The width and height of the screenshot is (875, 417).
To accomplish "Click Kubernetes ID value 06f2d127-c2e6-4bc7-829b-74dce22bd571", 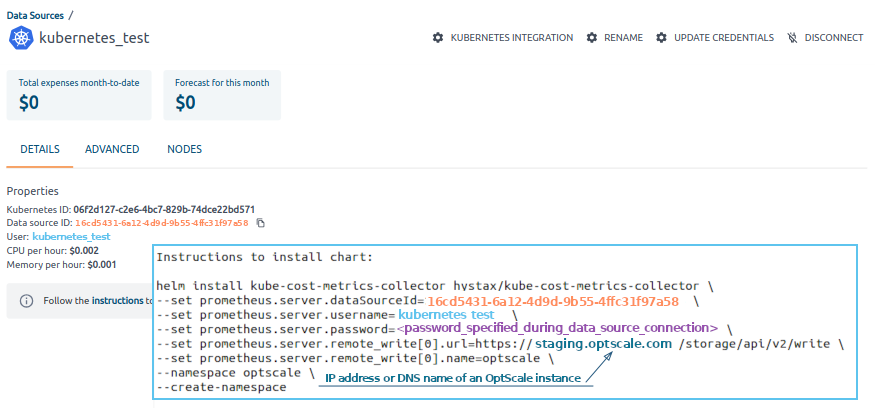I will tap(164, 210).
